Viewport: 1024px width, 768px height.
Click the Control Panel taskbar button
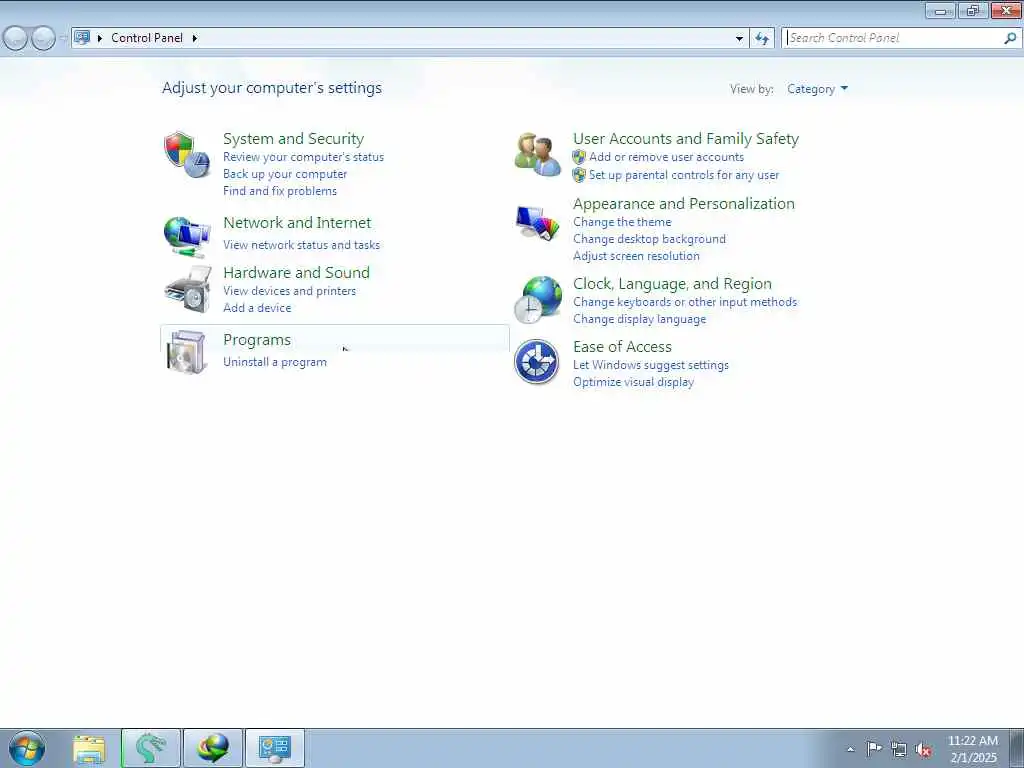[274, 748]
